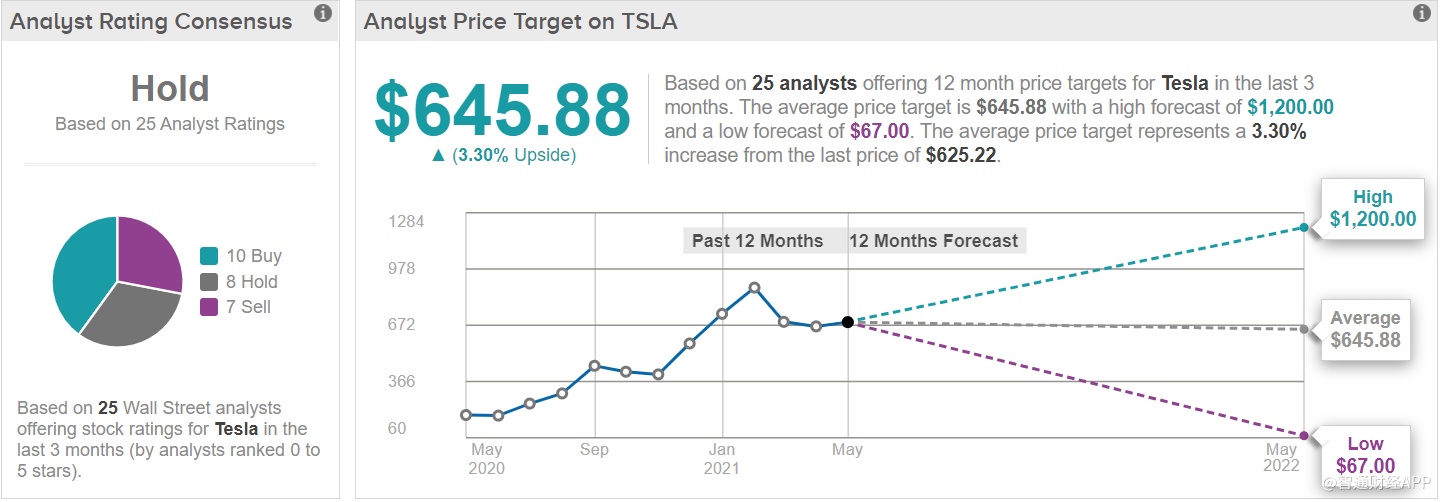Viewport: 1441px width, 502px height.
Task: Click the purple low forecast endpoint dot
Action: point(1304,436)
